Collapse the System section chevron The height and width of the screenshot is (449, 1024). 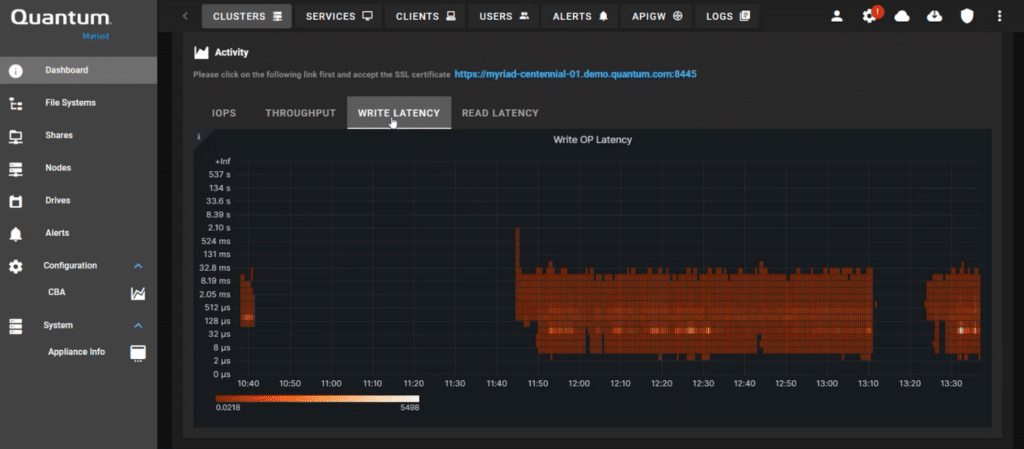point(138,325)
